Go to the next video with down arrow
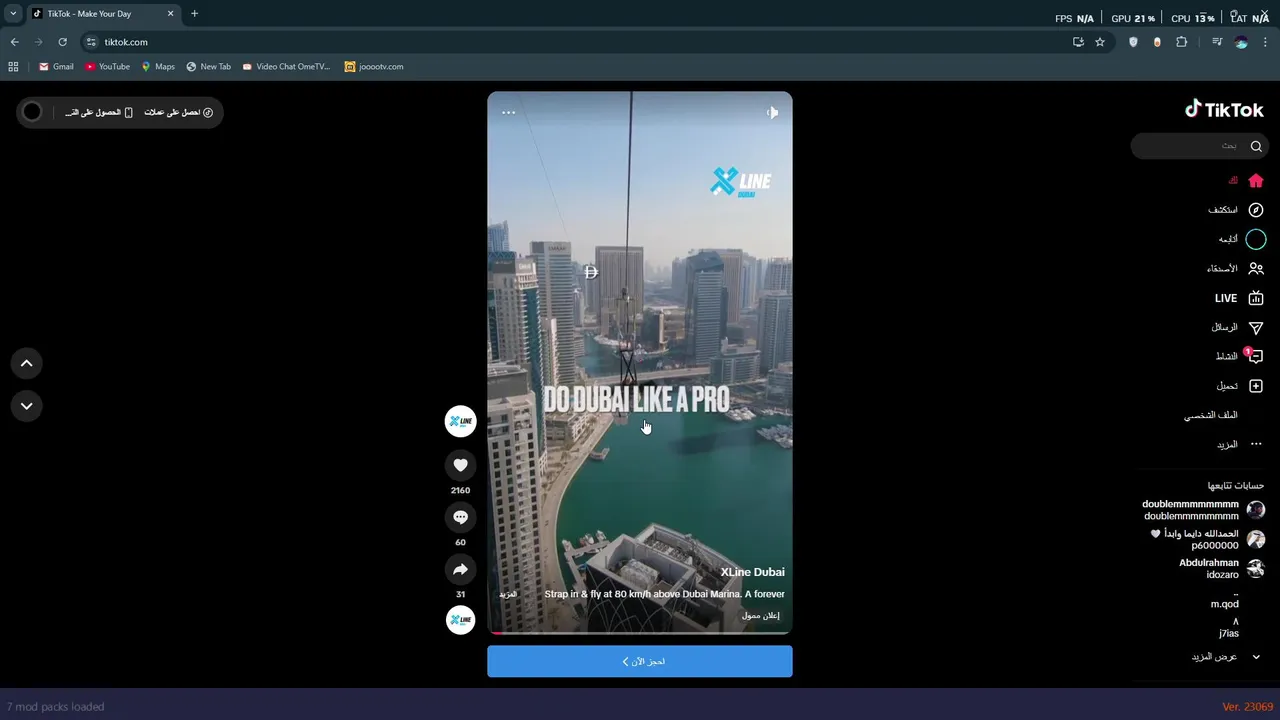 point(27,406)
